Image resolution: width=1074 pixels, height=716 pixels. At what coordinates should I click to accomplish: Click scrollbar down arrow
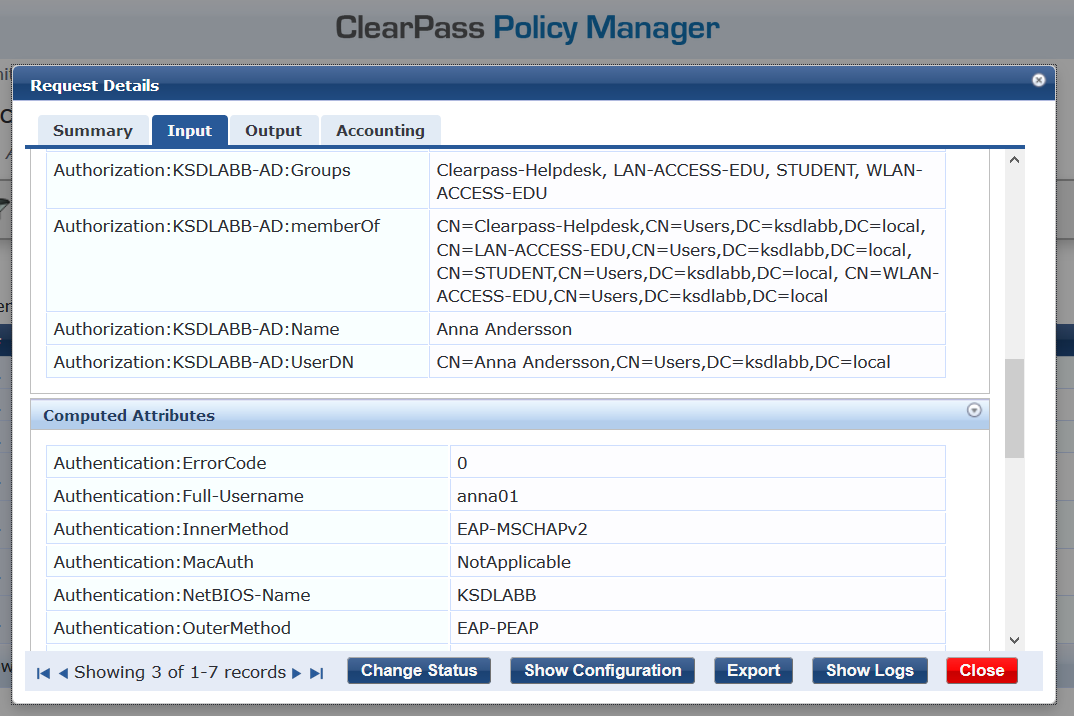(1014, 640)
